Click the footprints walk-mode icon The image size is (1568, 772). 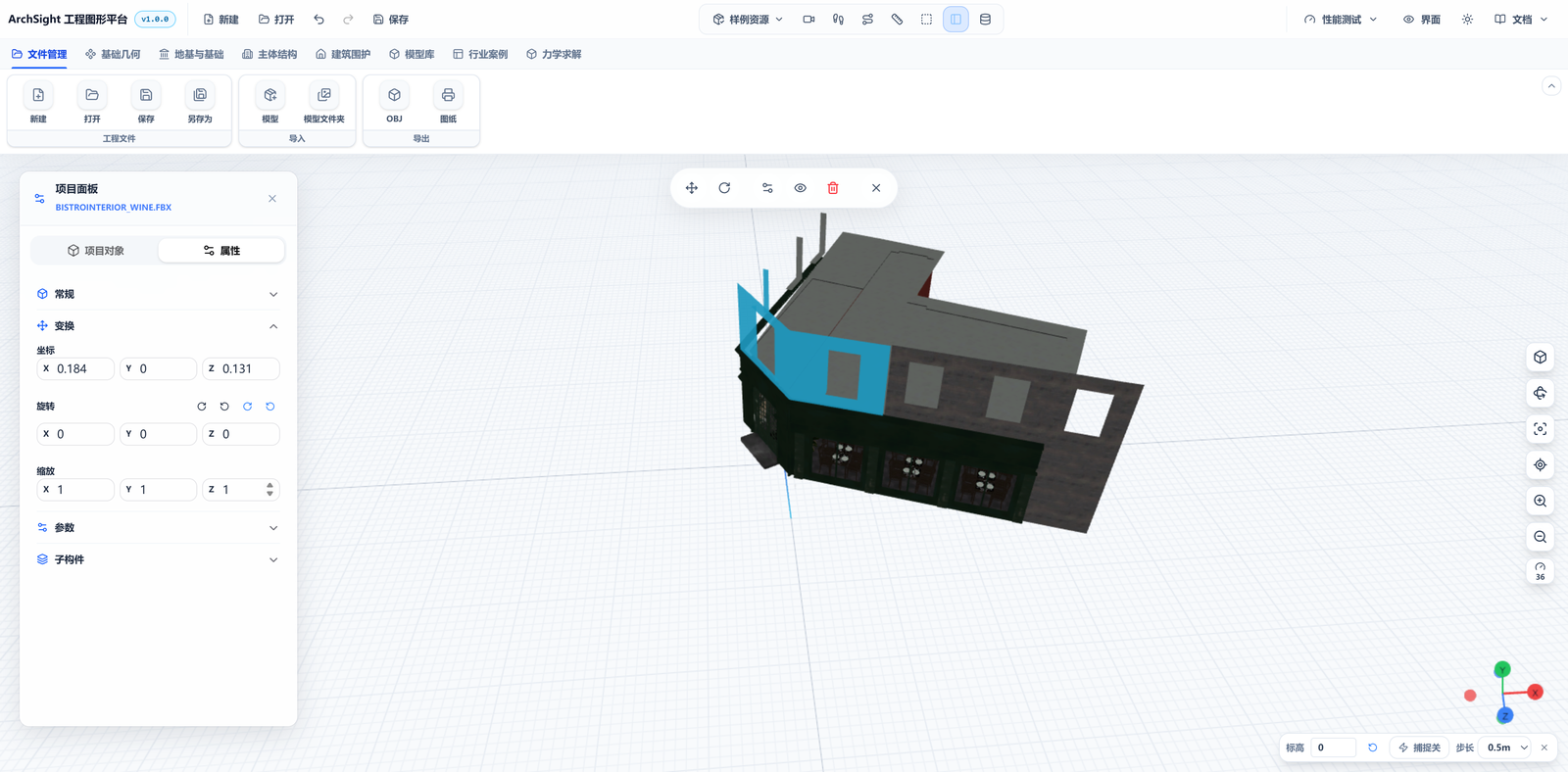click(x=838, y=20)
